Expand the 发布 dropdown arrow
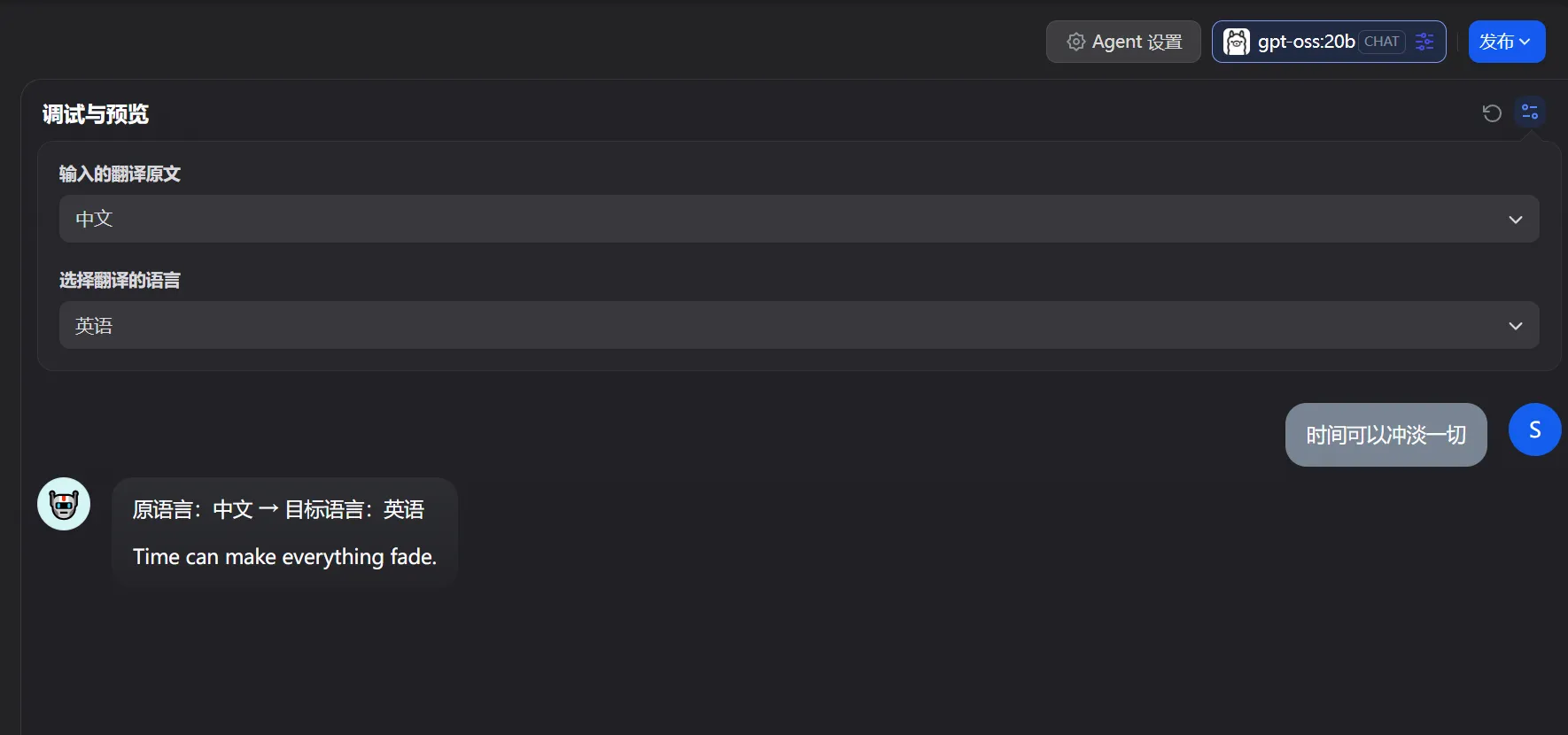The width and height of the screenshot is (1568, 735). [1525, 42]
